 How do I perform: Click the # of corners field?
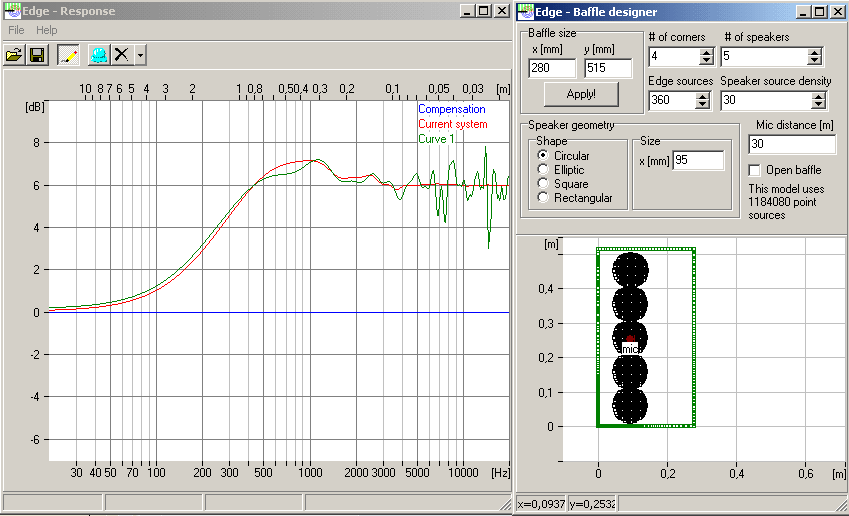point(675,56)
